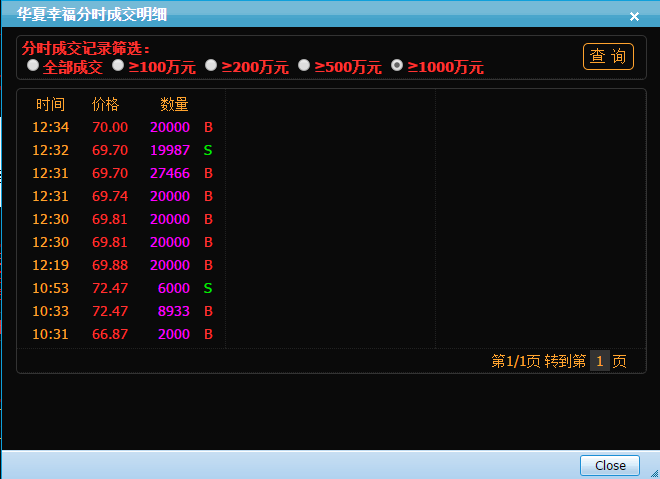This screenshot has height=479, width=660.
Task: Select the 全部成交 radio button
Action: [33, 66]
